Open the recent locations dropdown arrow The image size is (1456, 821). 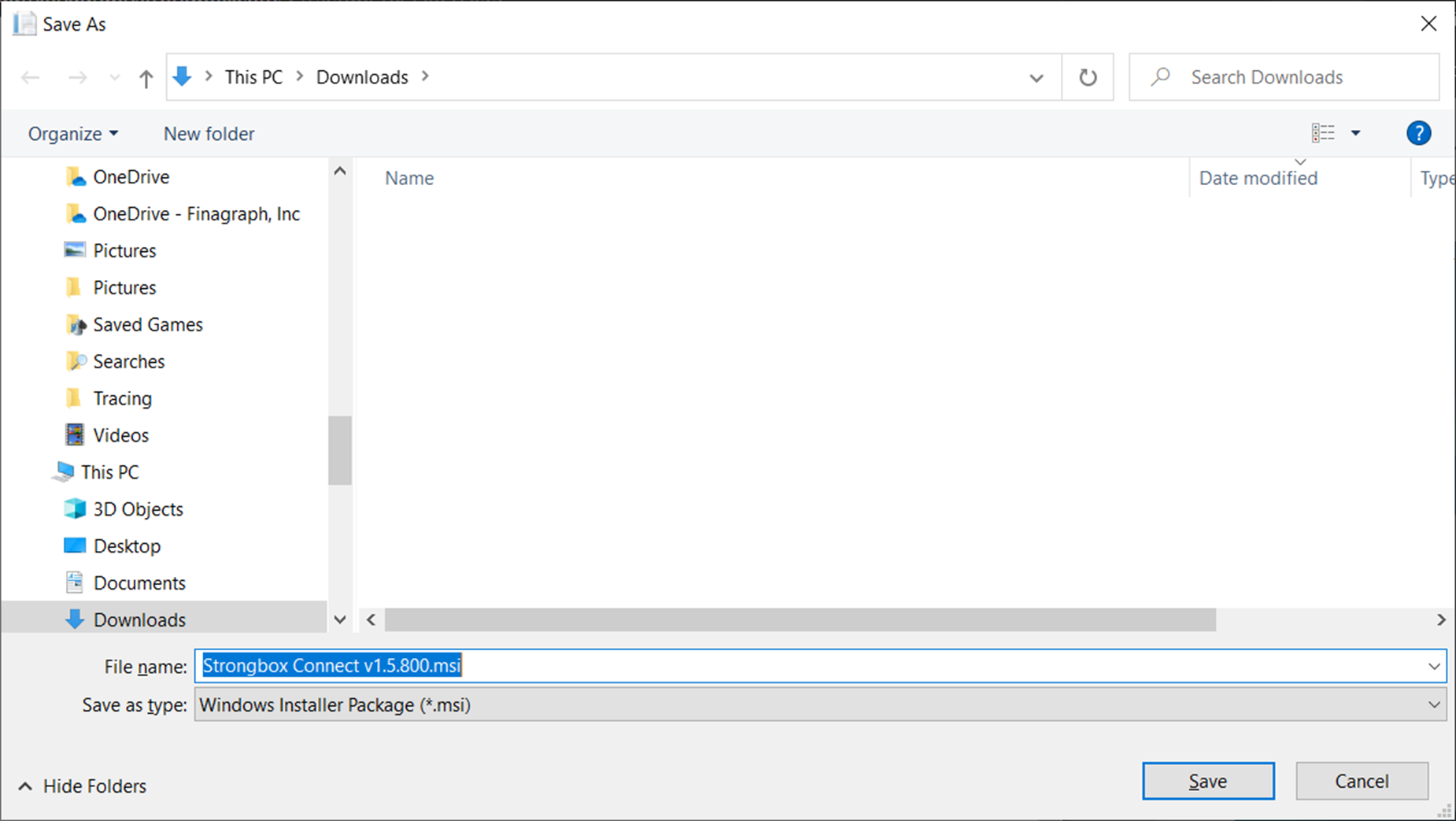coord(115,77)
